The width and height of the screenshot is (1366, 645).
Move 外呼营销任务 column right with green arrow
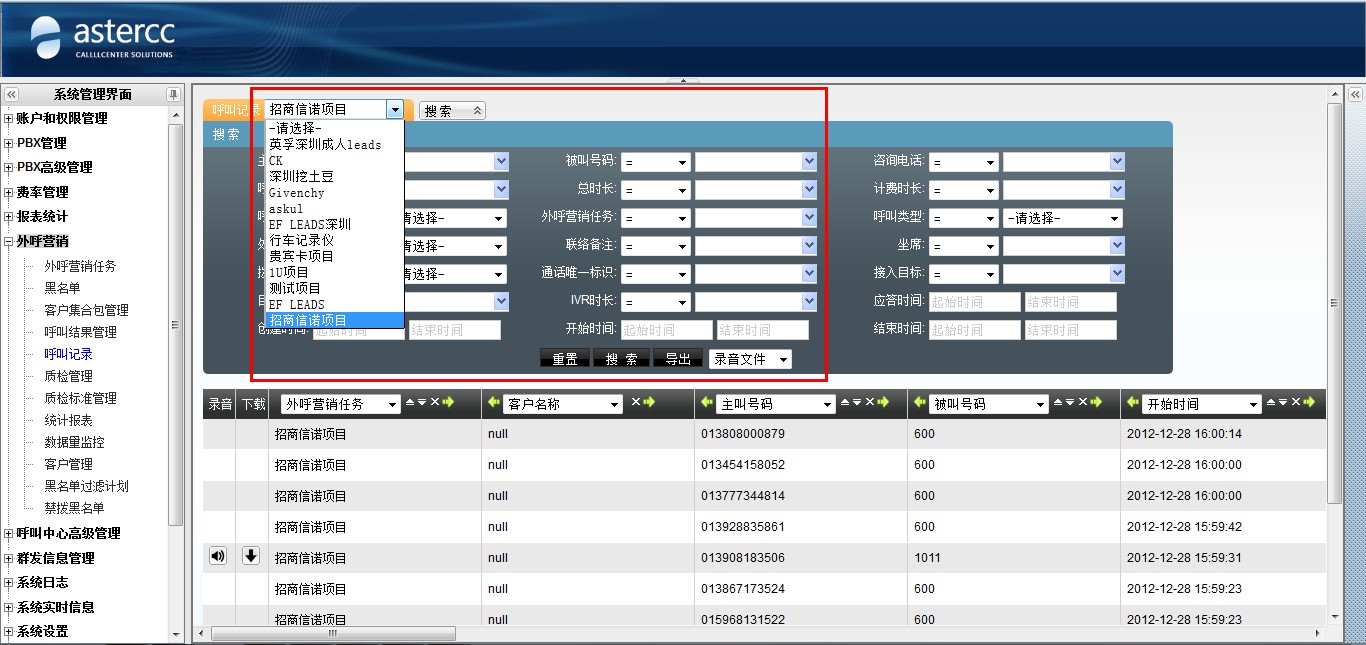[x=448, y=402]
